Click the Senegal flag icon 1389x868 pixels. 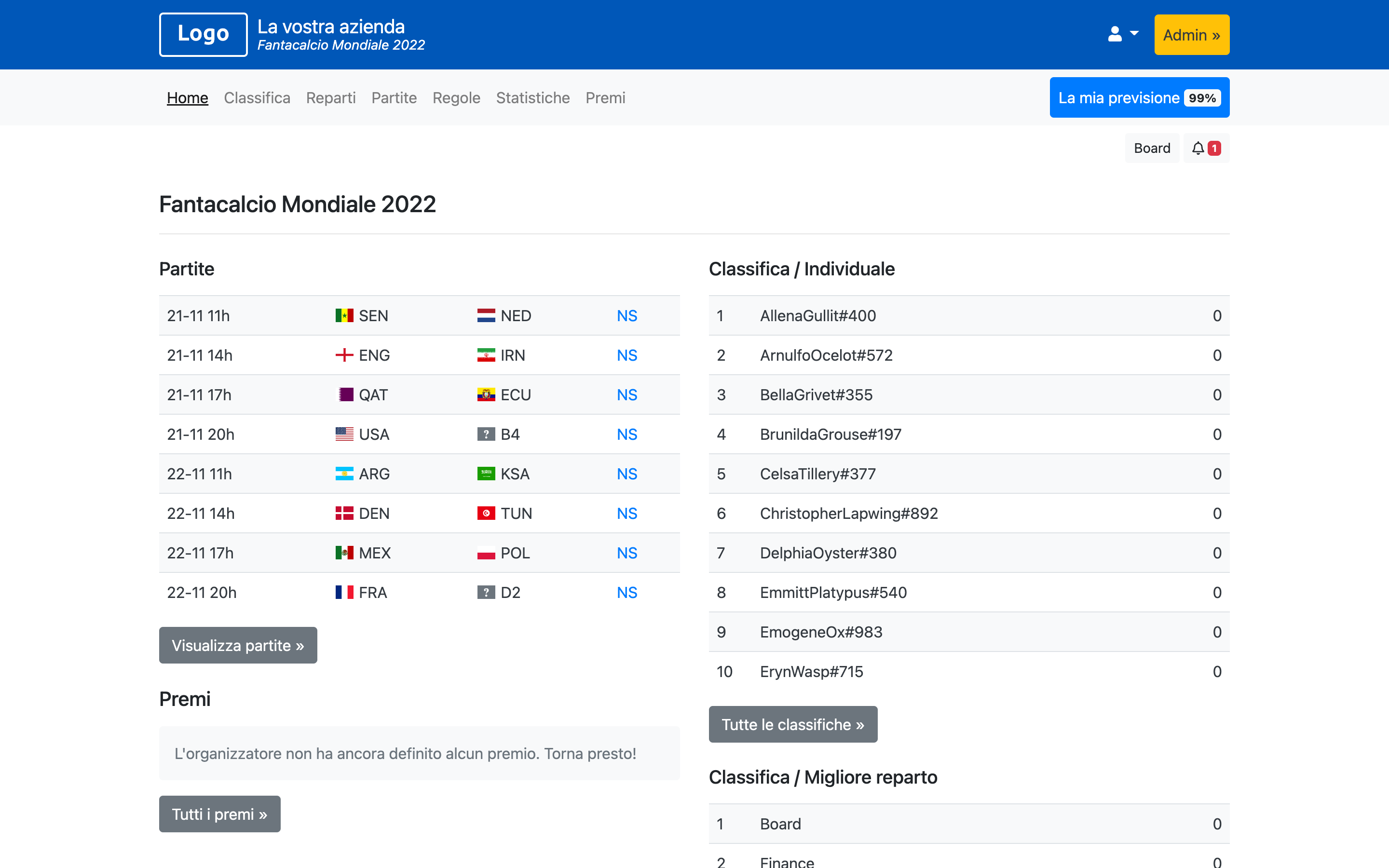click(344, 316)
